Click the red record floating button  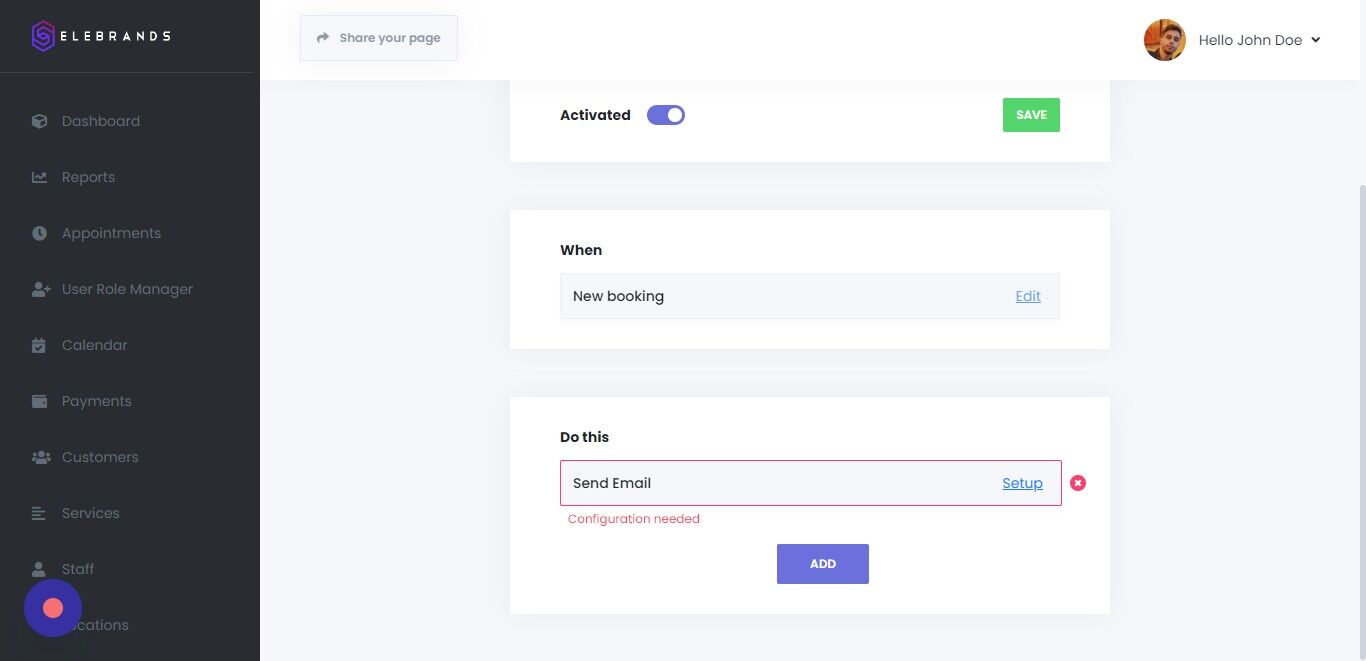[x=53, y=608]
